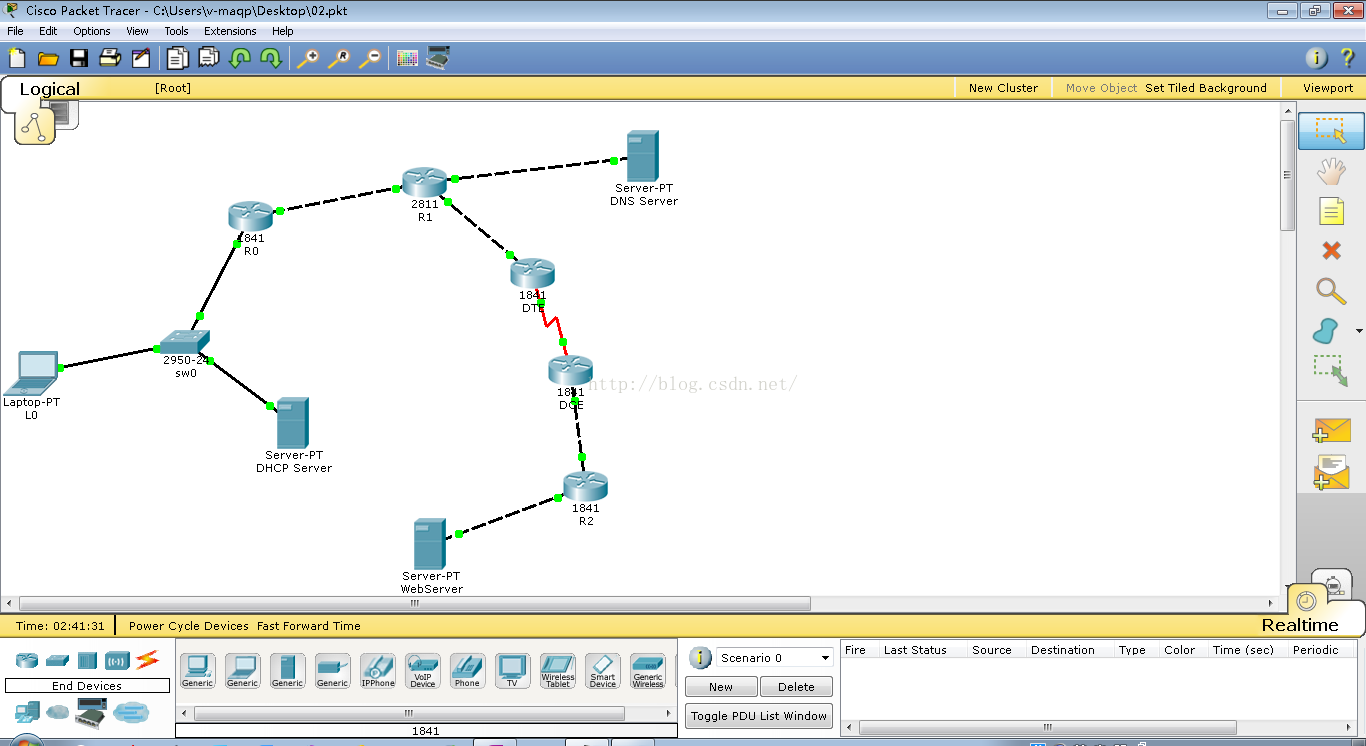Image resolution: width=1366 pixels, height=746 pixels.
Task: Choose the Draw Polygon shape tool
Action: click(1326, 330)
